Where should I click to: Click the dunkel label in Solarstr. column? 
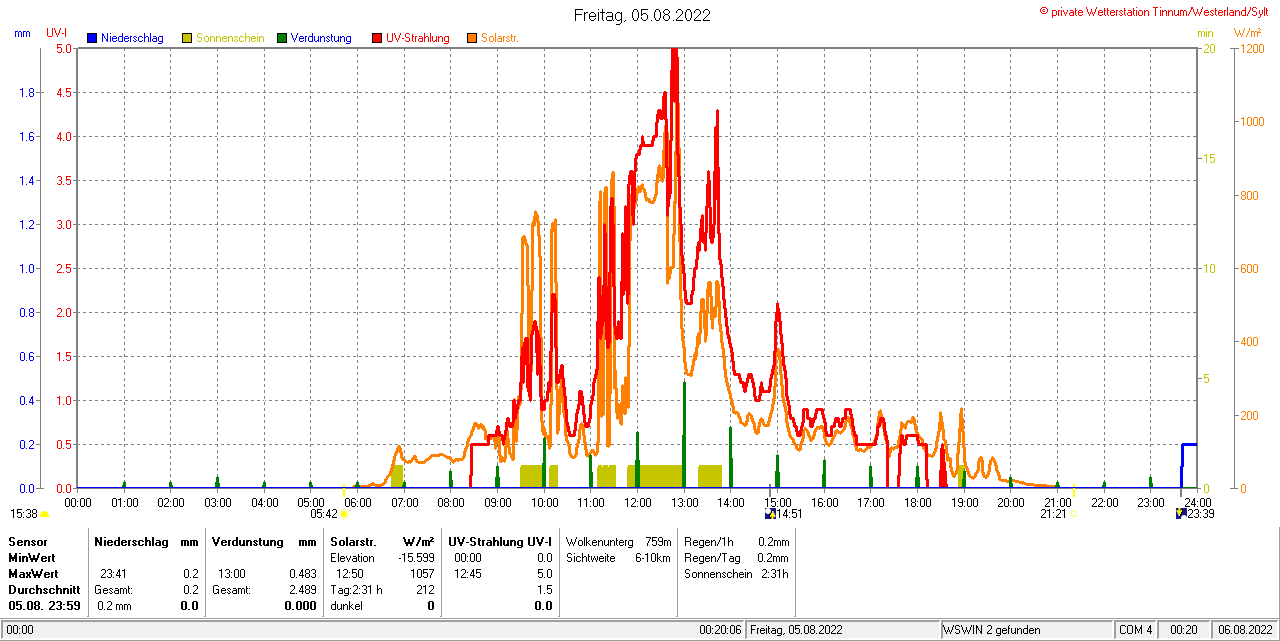346,605
